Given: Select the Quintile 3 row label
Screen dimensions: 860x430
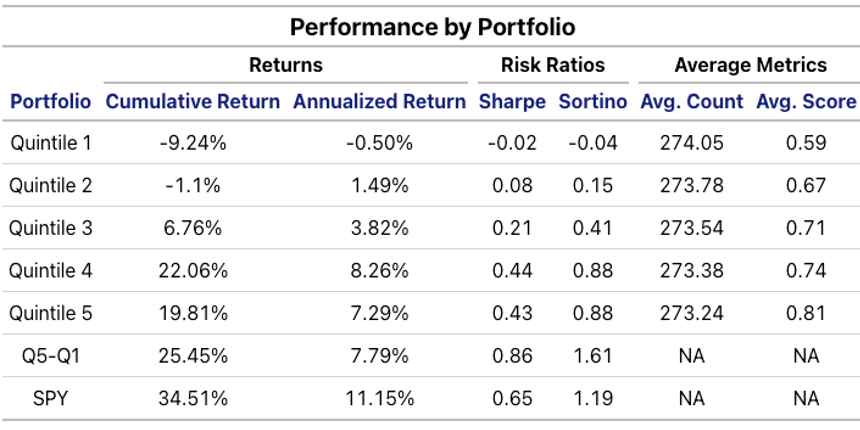Looking at the screenshot, I should tap(51, 228).
